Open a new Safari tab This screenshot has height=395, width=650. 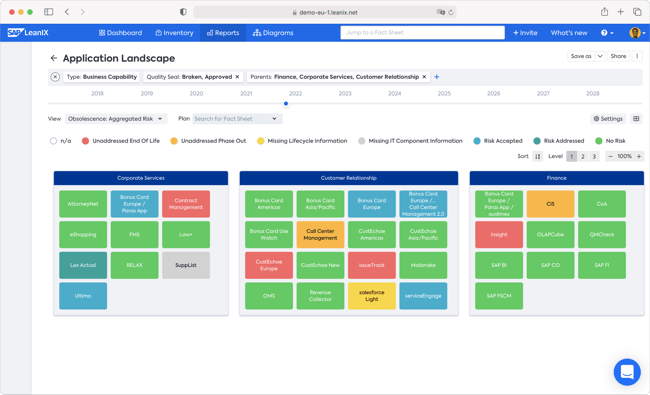(621, 12)
